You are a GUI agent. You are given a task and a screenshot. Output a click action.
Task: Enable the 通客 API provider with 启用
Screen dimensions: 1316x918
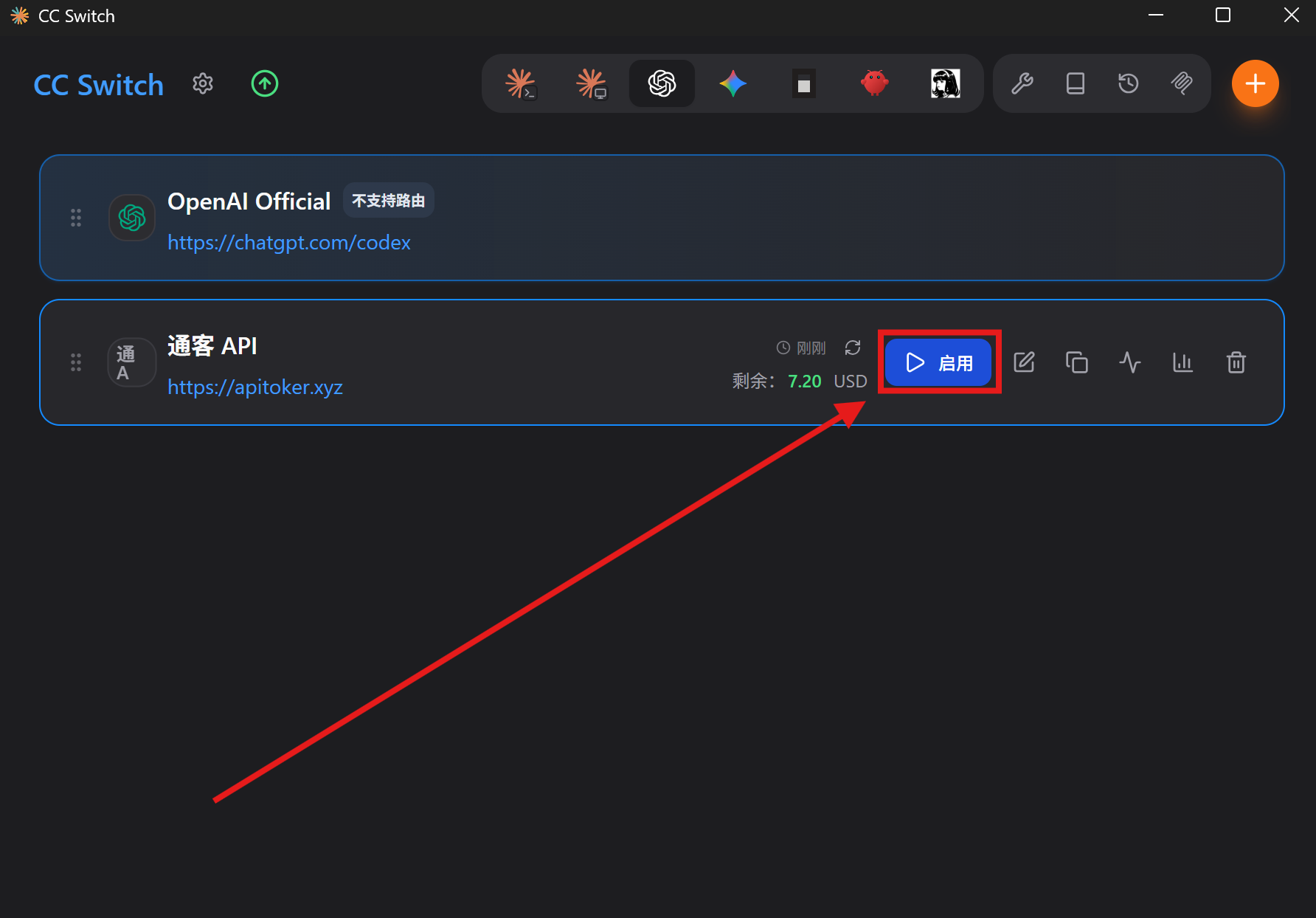coord(938,362)
